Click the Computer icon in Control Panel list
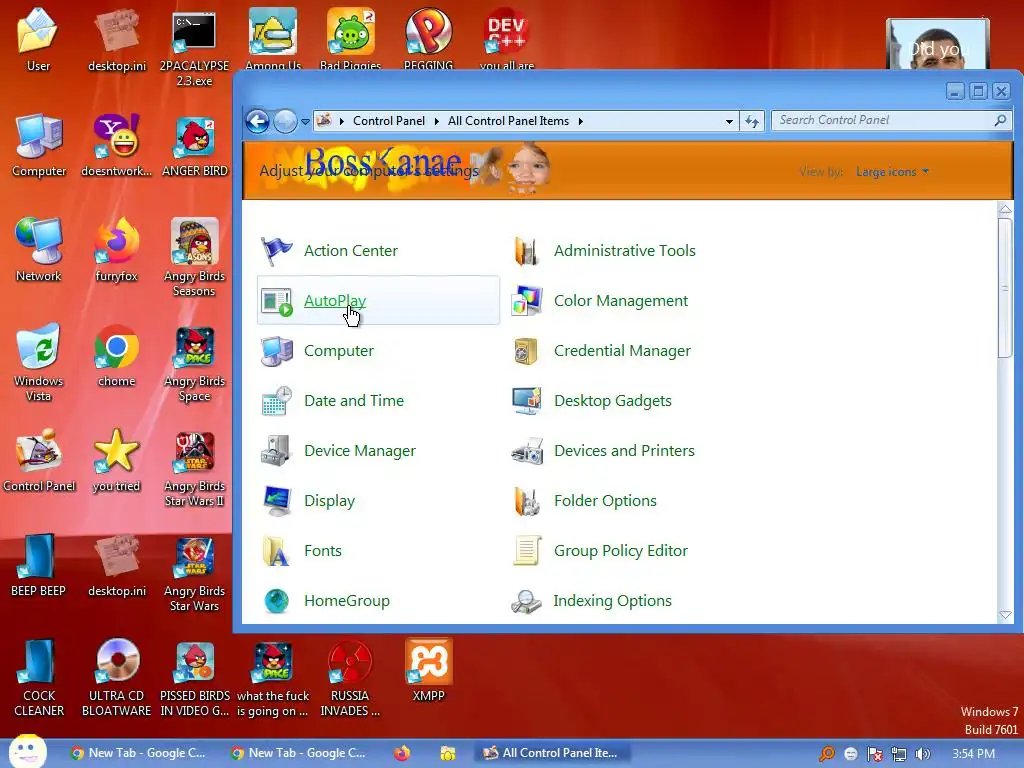Image resolution: width=1024 pixels, height=768 pixels. pos(277,351)
